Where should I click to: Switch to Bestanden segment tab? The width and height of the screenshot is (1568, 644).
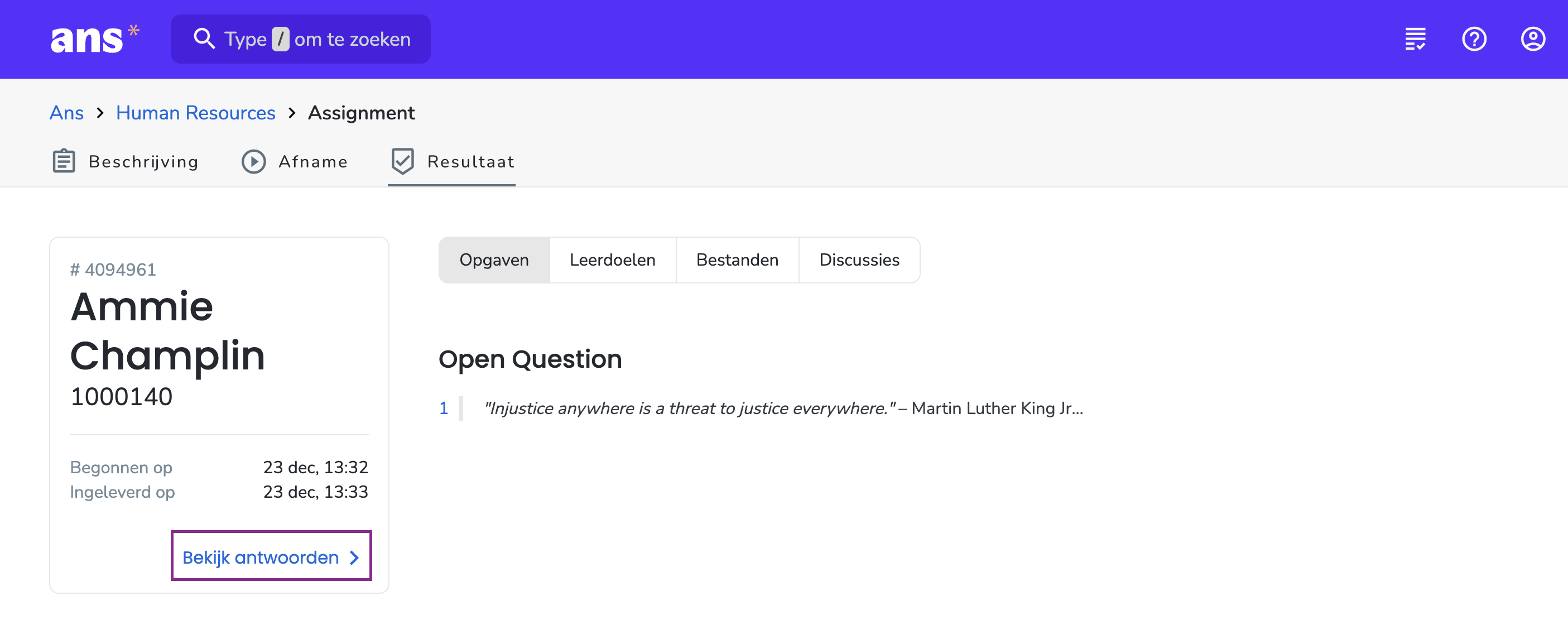coord(737,260)
